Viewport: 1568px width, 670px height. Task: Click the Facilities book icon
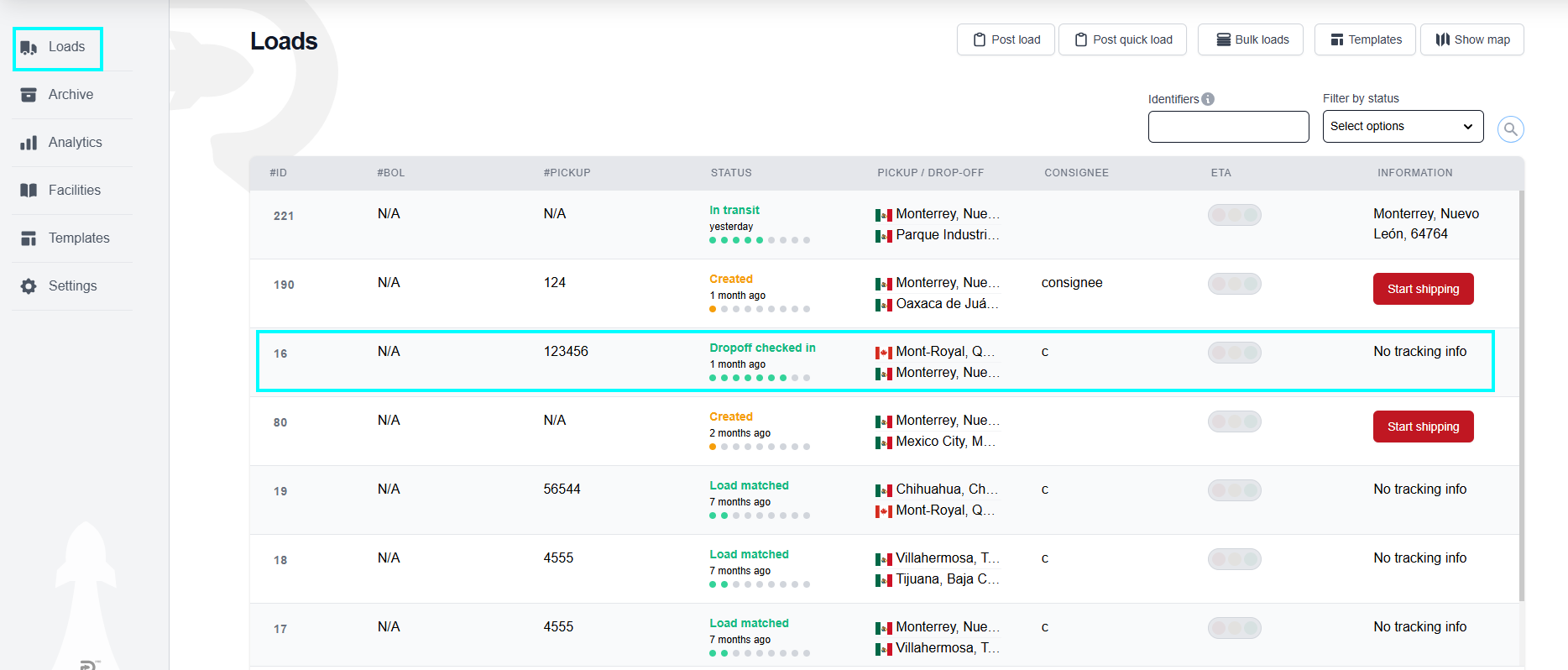[29, 191]
